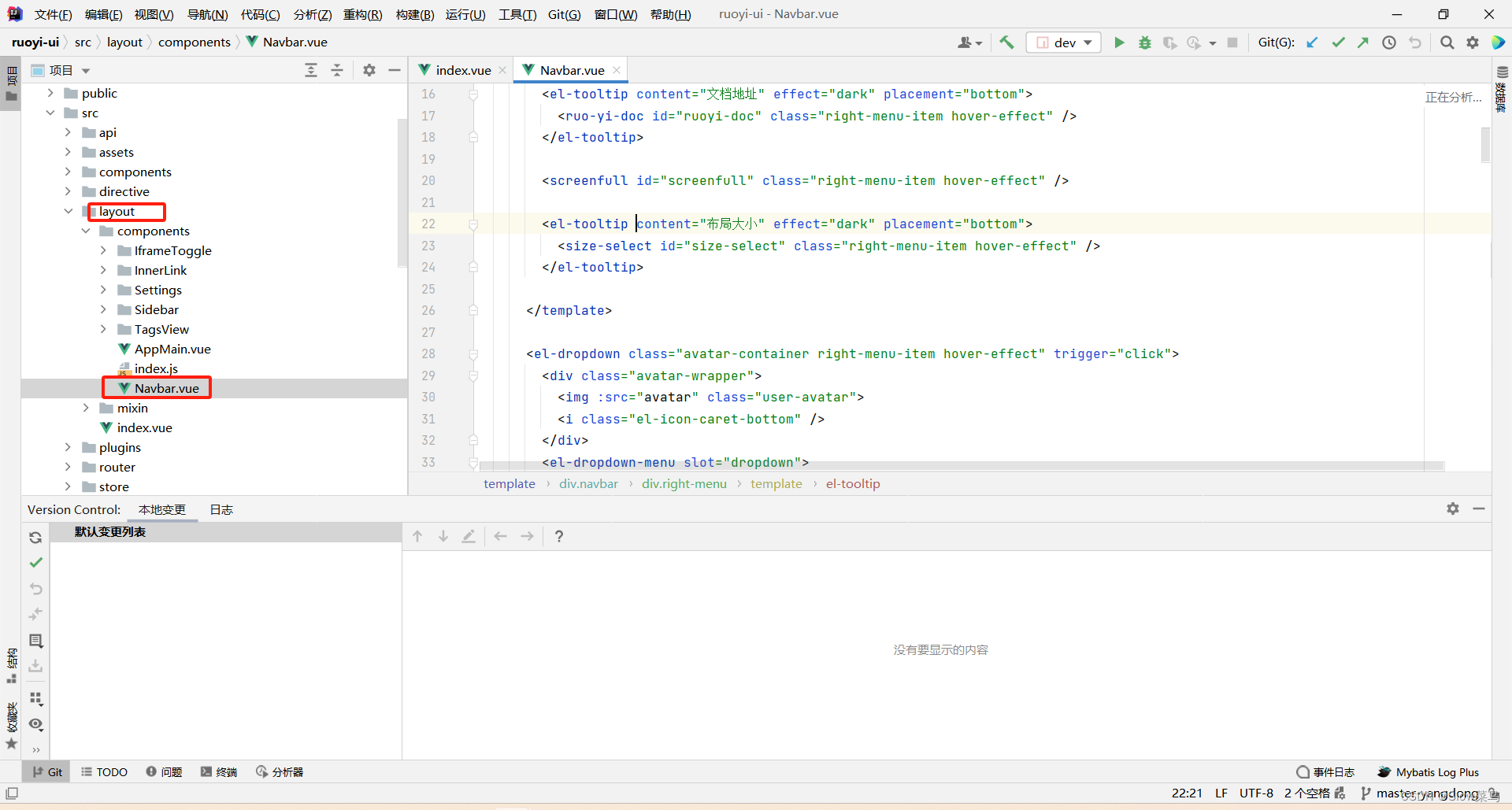Screen dimensions: 1512x810
Task: Run the dev configuration with the green play icon
Action: pos(1119,42)
